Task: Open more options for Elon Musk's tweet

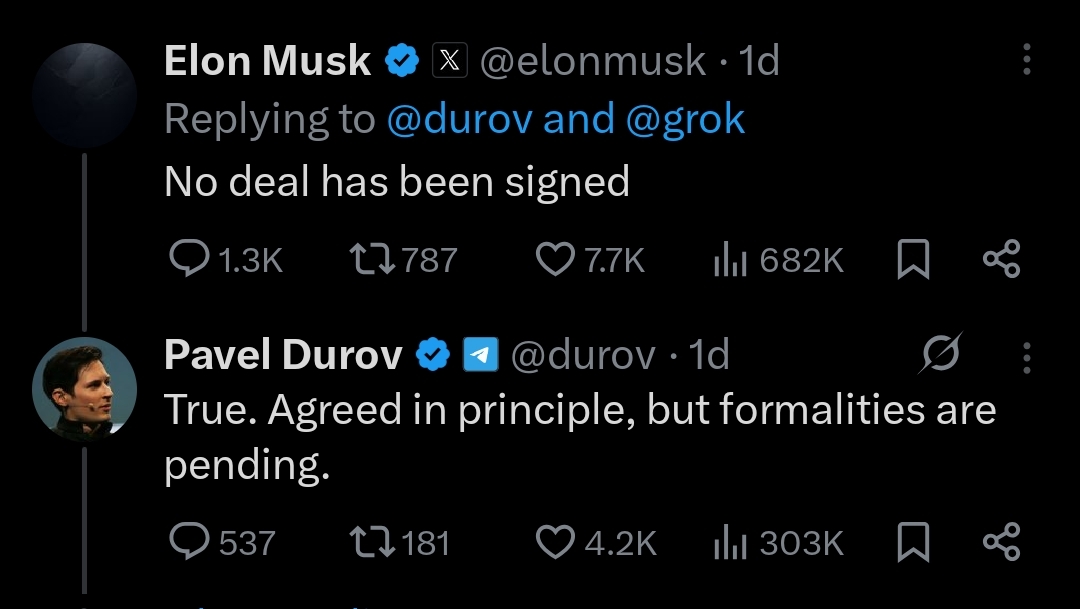Action: tap(1026, 60)
